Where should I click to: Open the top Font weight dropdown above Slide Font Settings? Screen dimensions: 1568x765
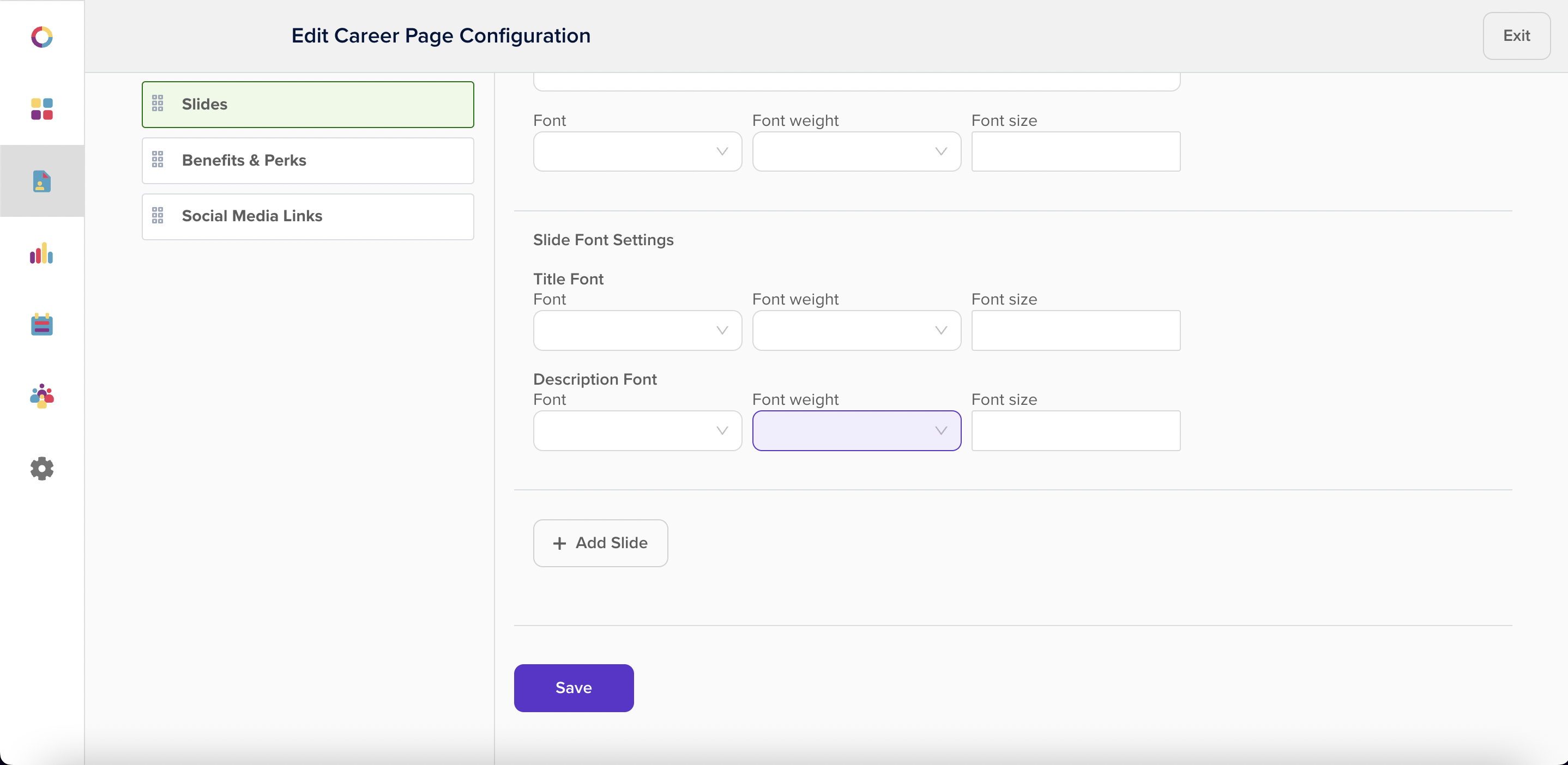pos(857,151)
